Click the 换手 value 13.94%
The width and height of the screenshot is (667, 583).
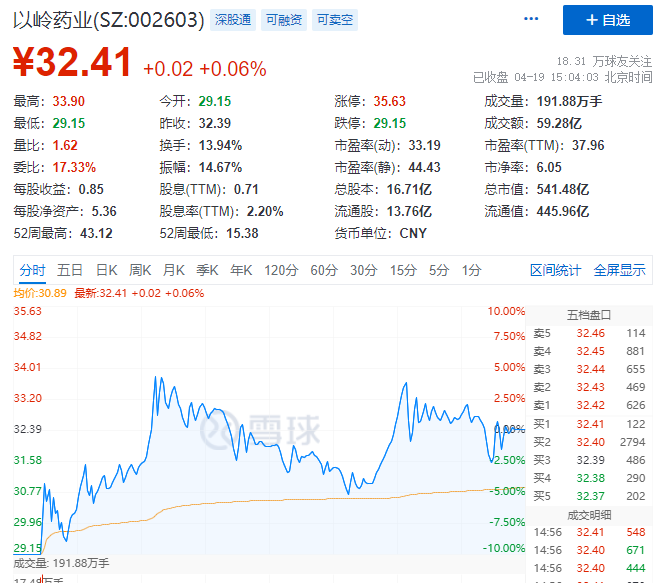click(x=220, y=145)
